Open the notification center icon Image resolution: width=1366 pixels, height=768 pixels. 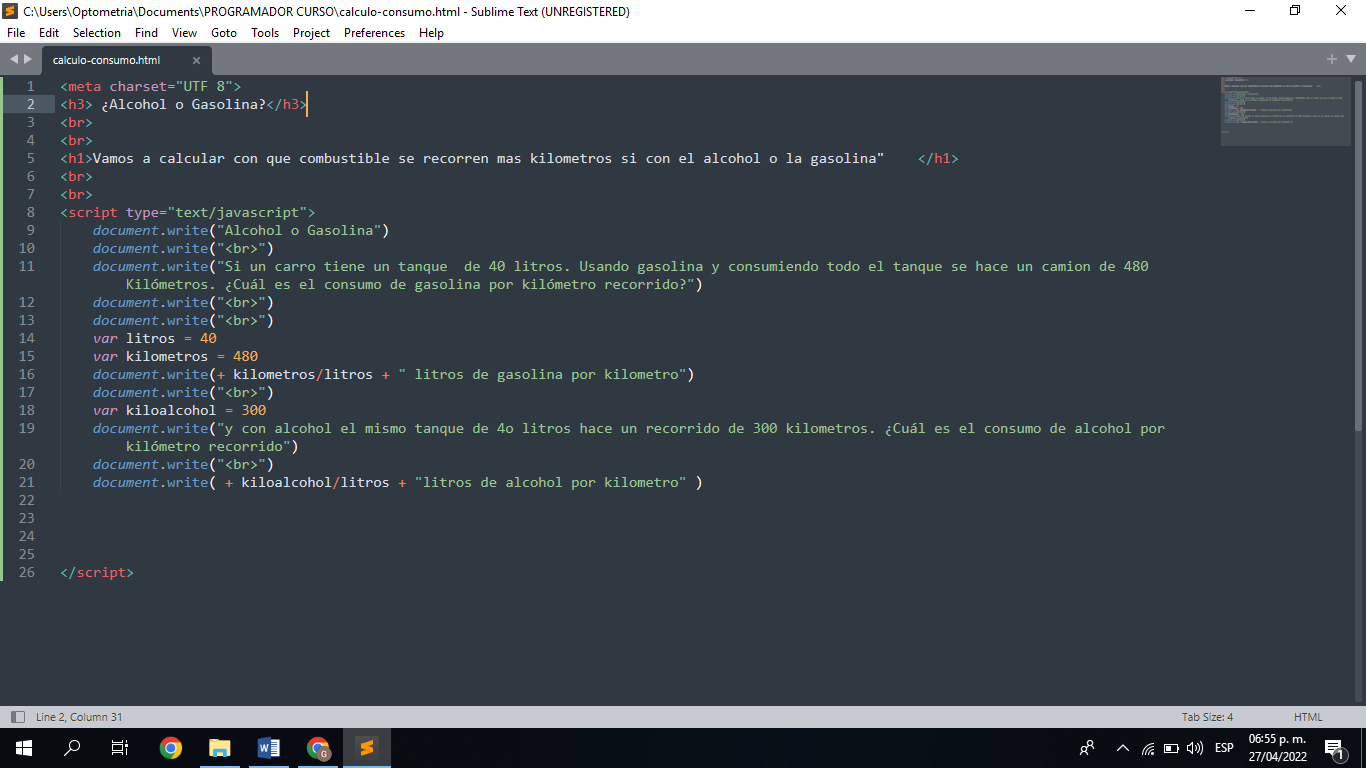click(1333, 748)
